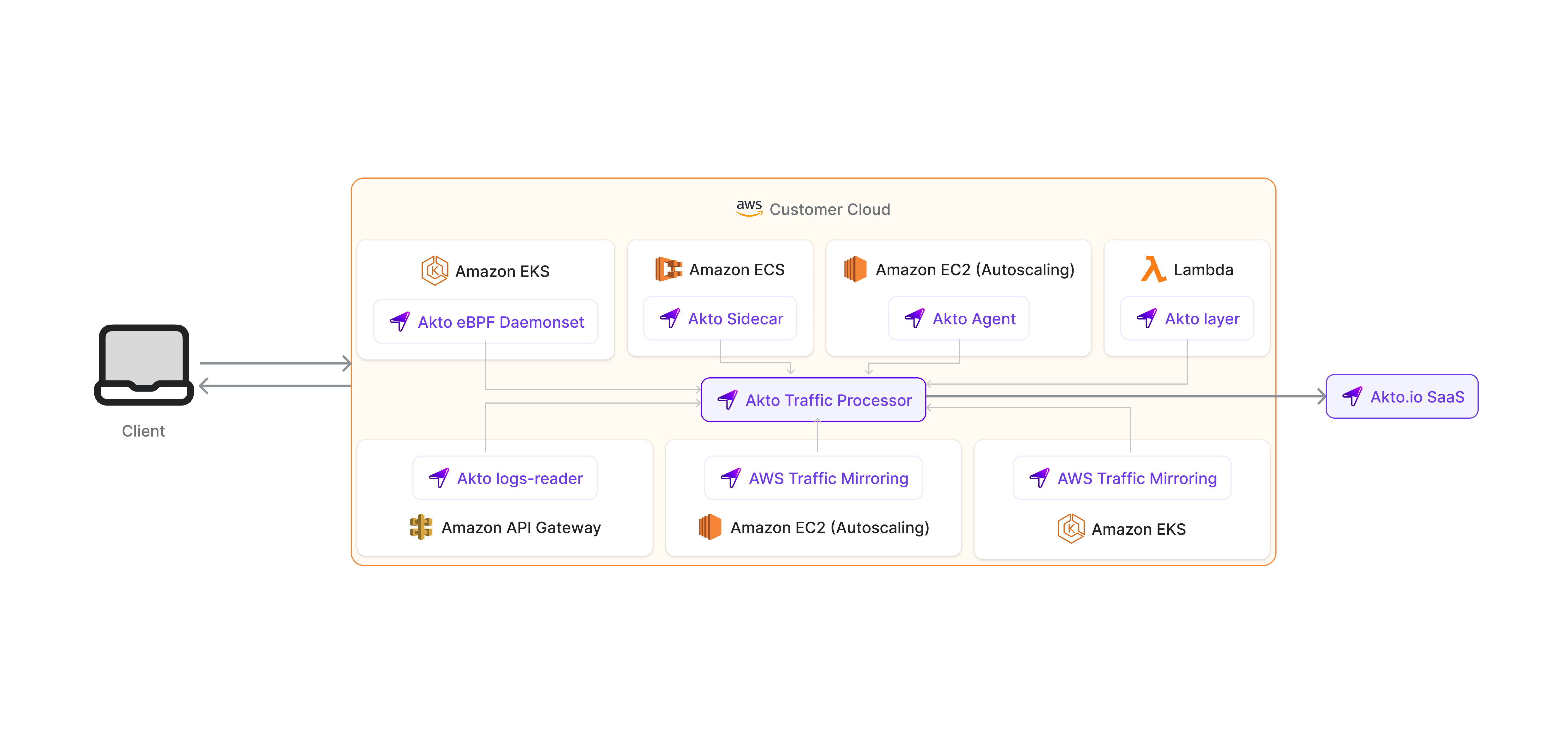Select the Akto logs-reader node
This screenshot has height=748, width=1568.
[x=505, y=478]
